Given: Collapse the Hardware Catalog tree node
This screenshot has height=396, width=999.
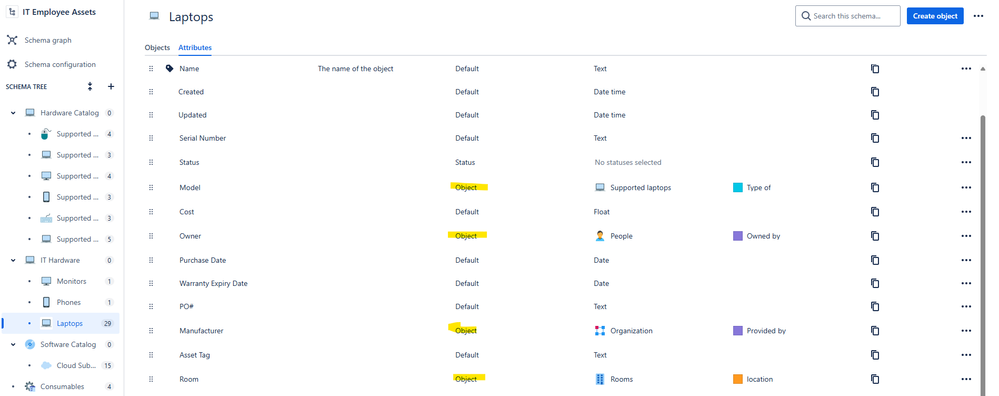Looking at the screenshot, I should coord(13,113).
